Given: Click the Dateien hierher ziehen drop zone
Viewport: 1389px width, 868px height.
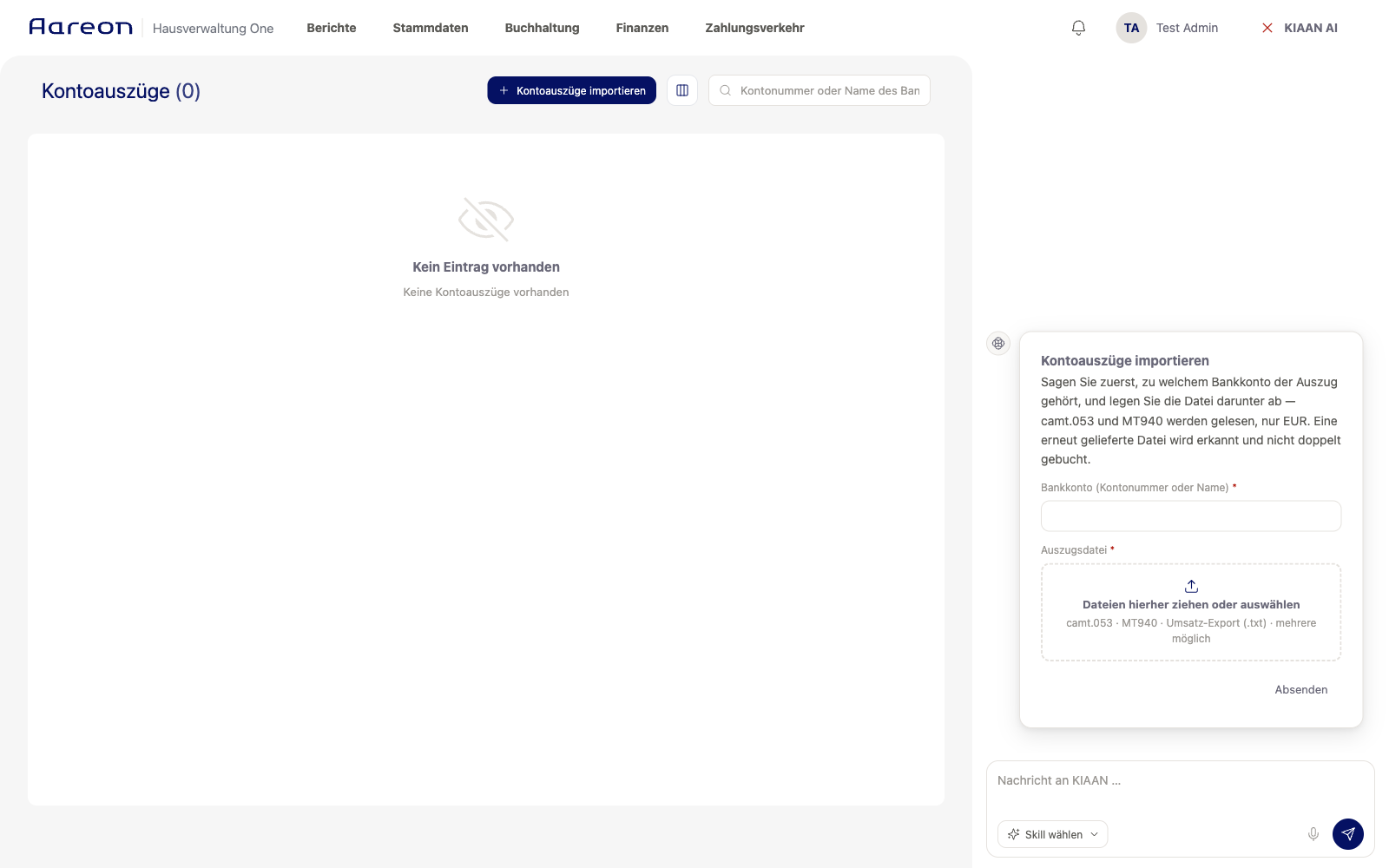Looking at the screenshot, I should click(1191, 612).
